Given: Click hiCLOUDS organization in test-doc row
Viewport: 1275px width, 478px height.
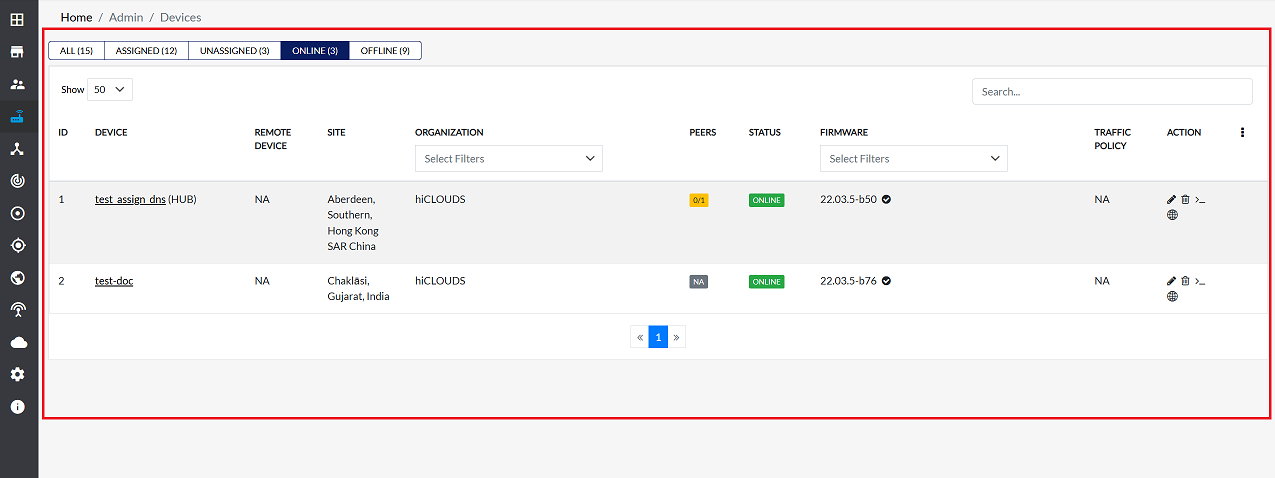Looking at the screenshot, I should click(440, 281).
